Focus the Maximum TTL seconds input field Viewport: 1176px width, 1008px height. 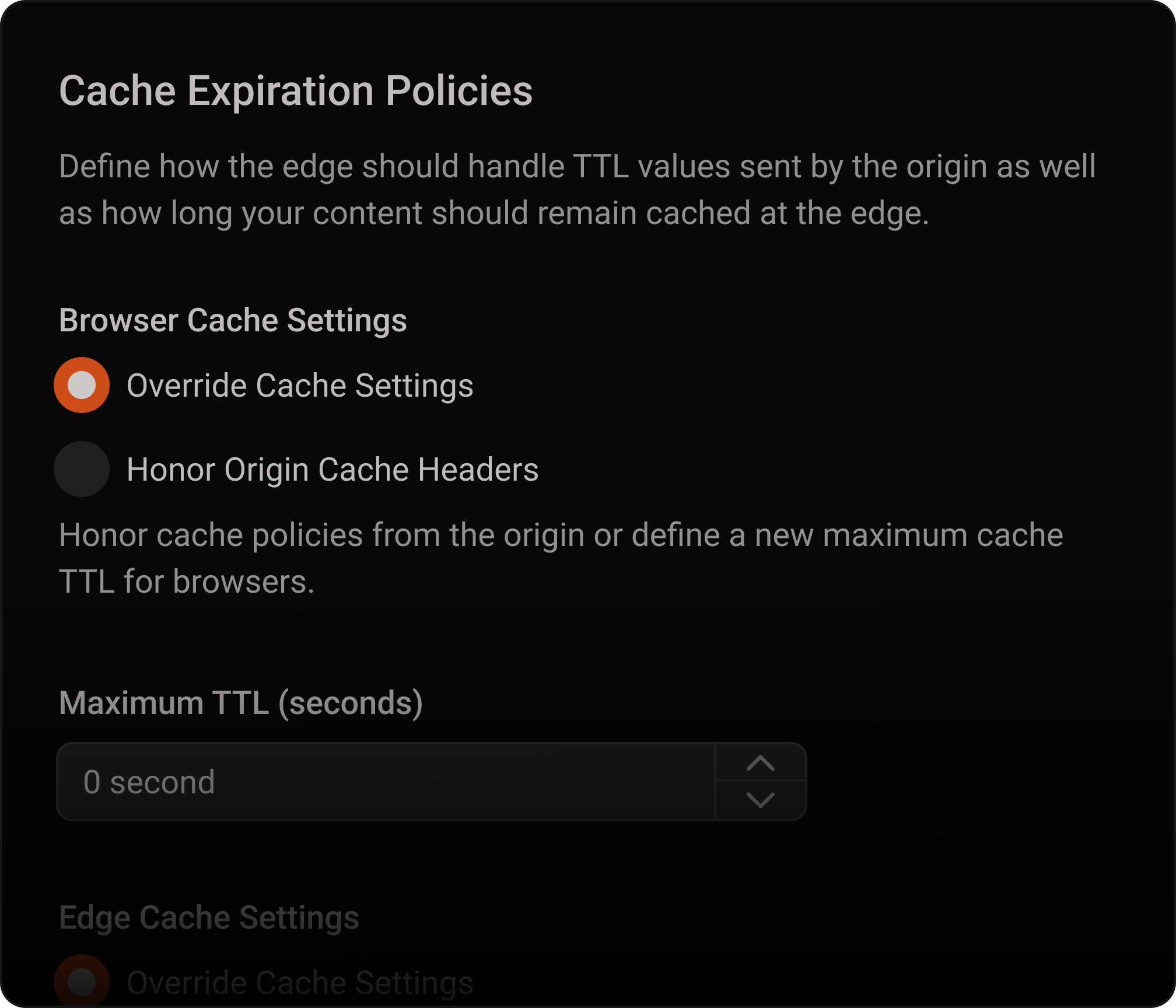pyautogui.click(x=385, y=782)
